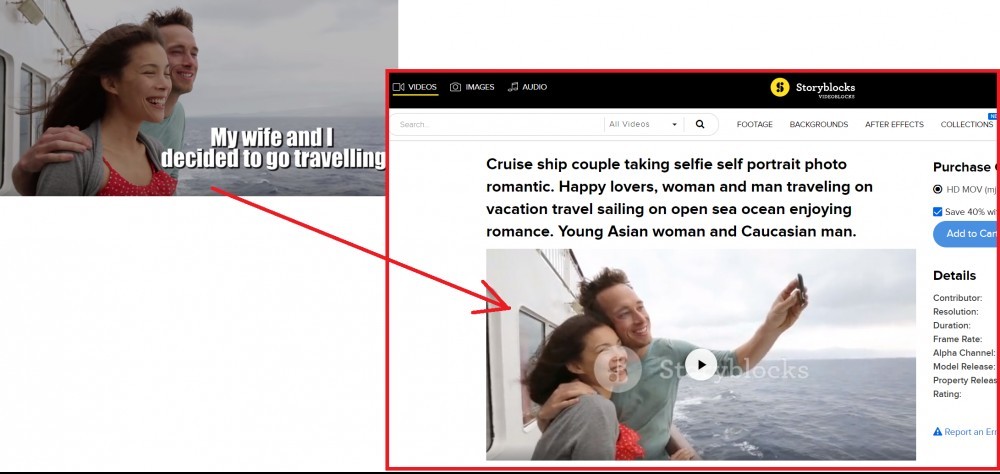Viewport: 1000px width, 474px height.
Task: Select the HD MOV radio option
Action: coord(938,189)
